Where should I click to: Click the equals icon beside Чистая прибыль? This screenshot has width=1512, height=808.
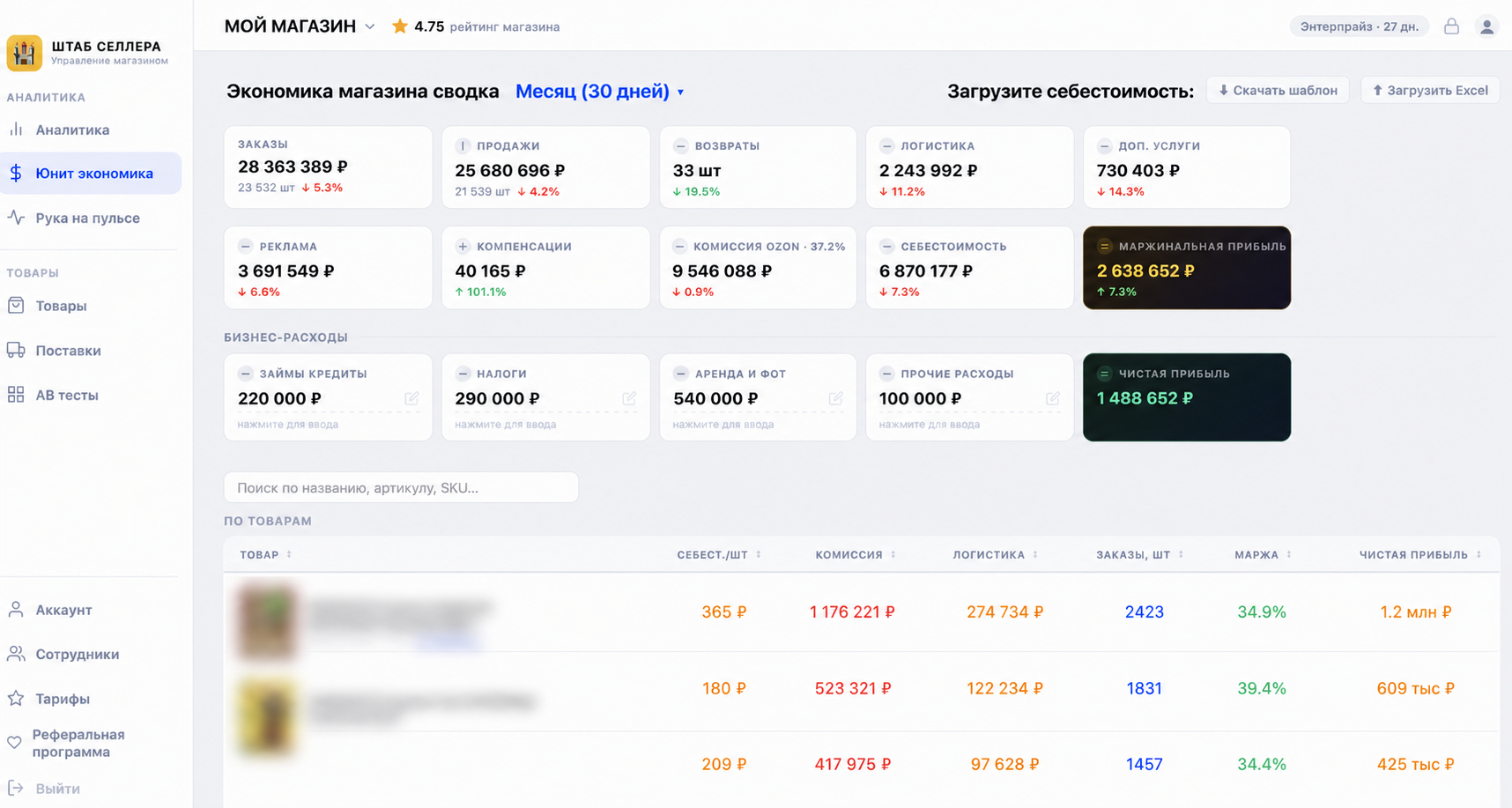point(1104,374)
